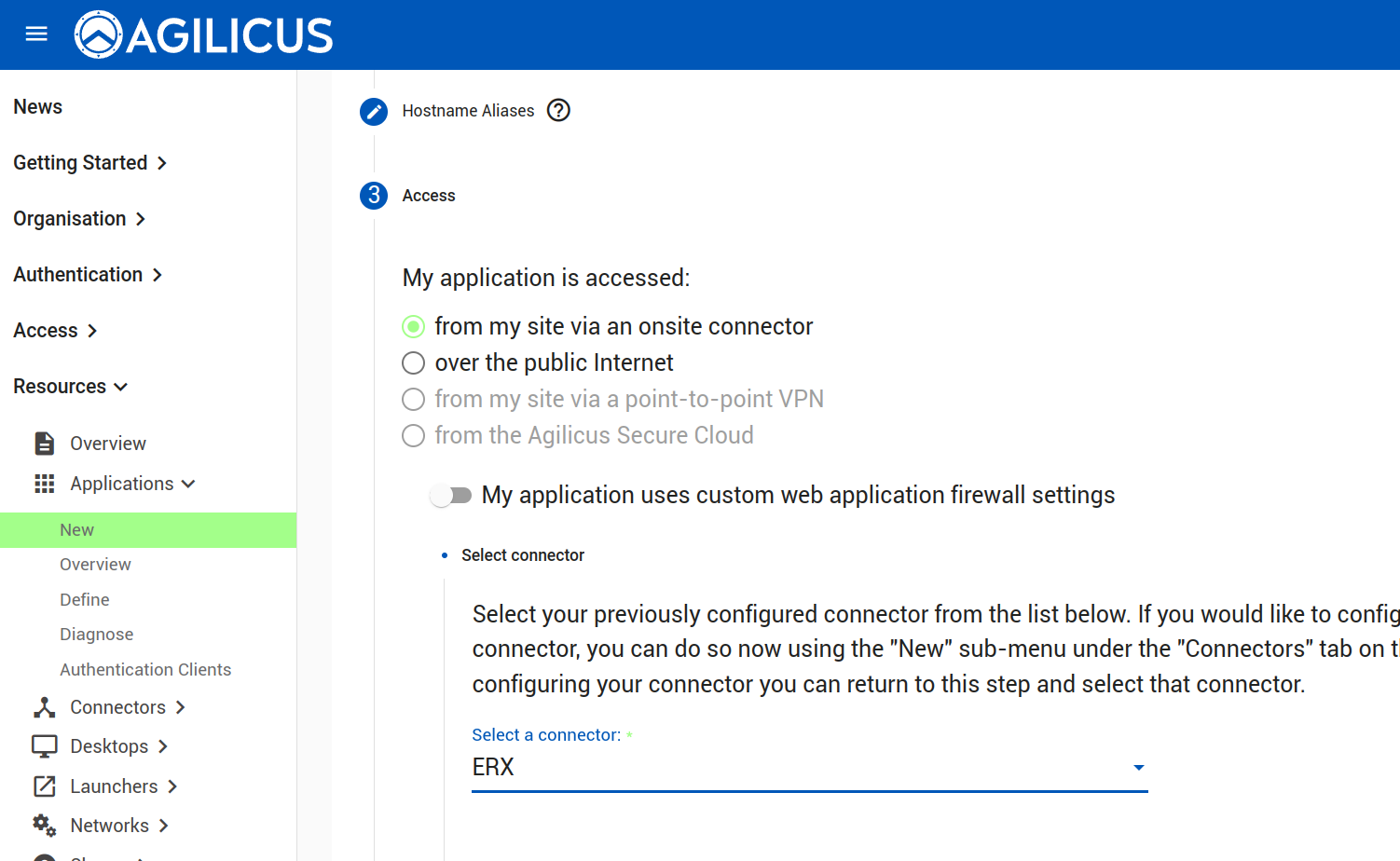Toggle custom web application firewall settings
This screenshot has width=1400, height=861.
pos(451,495)
